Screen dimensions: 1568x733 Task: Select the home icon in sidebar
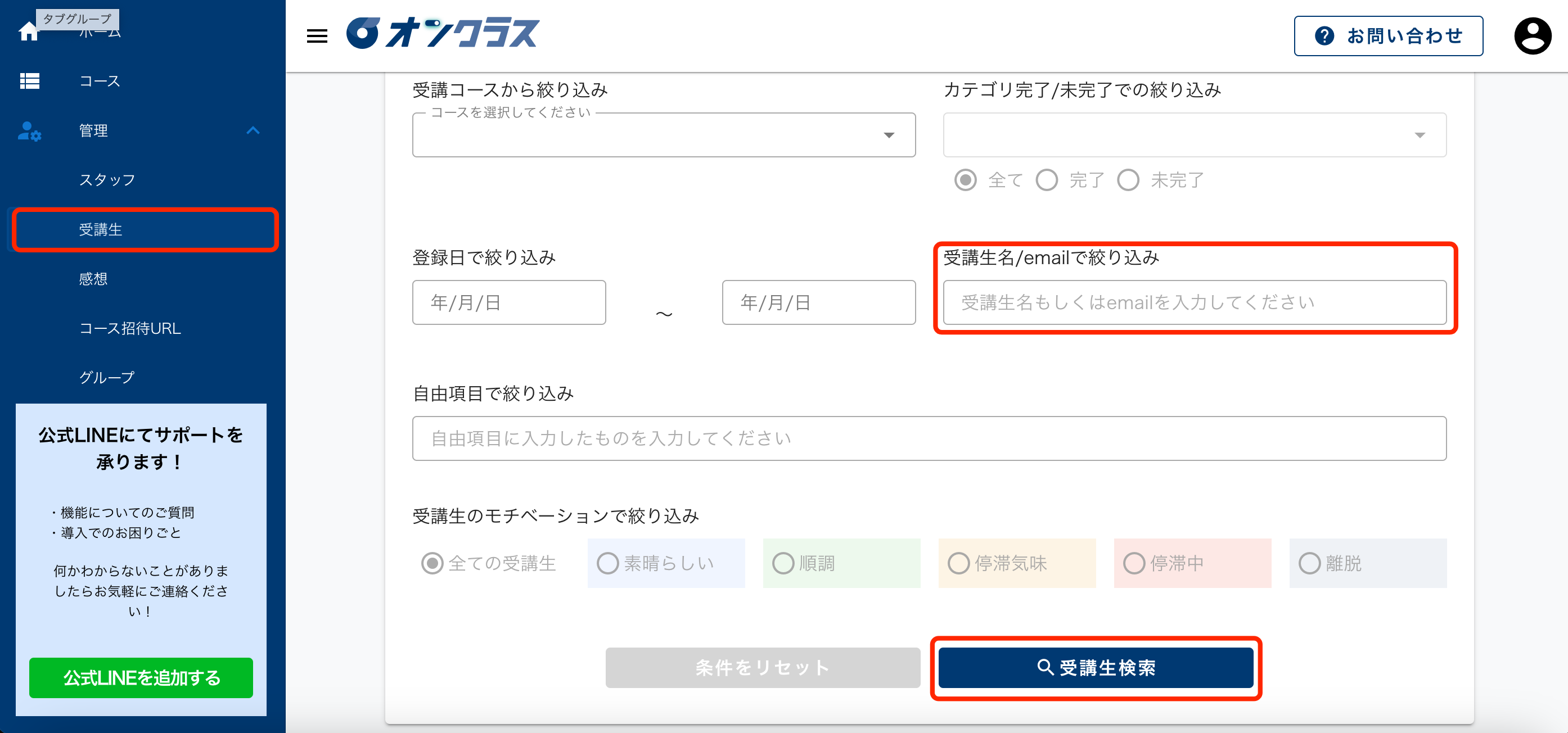[x=29, y=31]
